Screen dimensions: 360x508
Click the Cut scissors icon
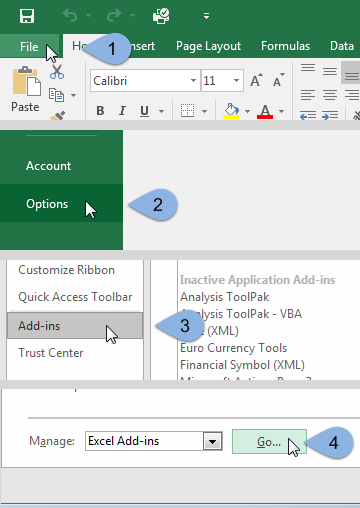pos(57,72)
